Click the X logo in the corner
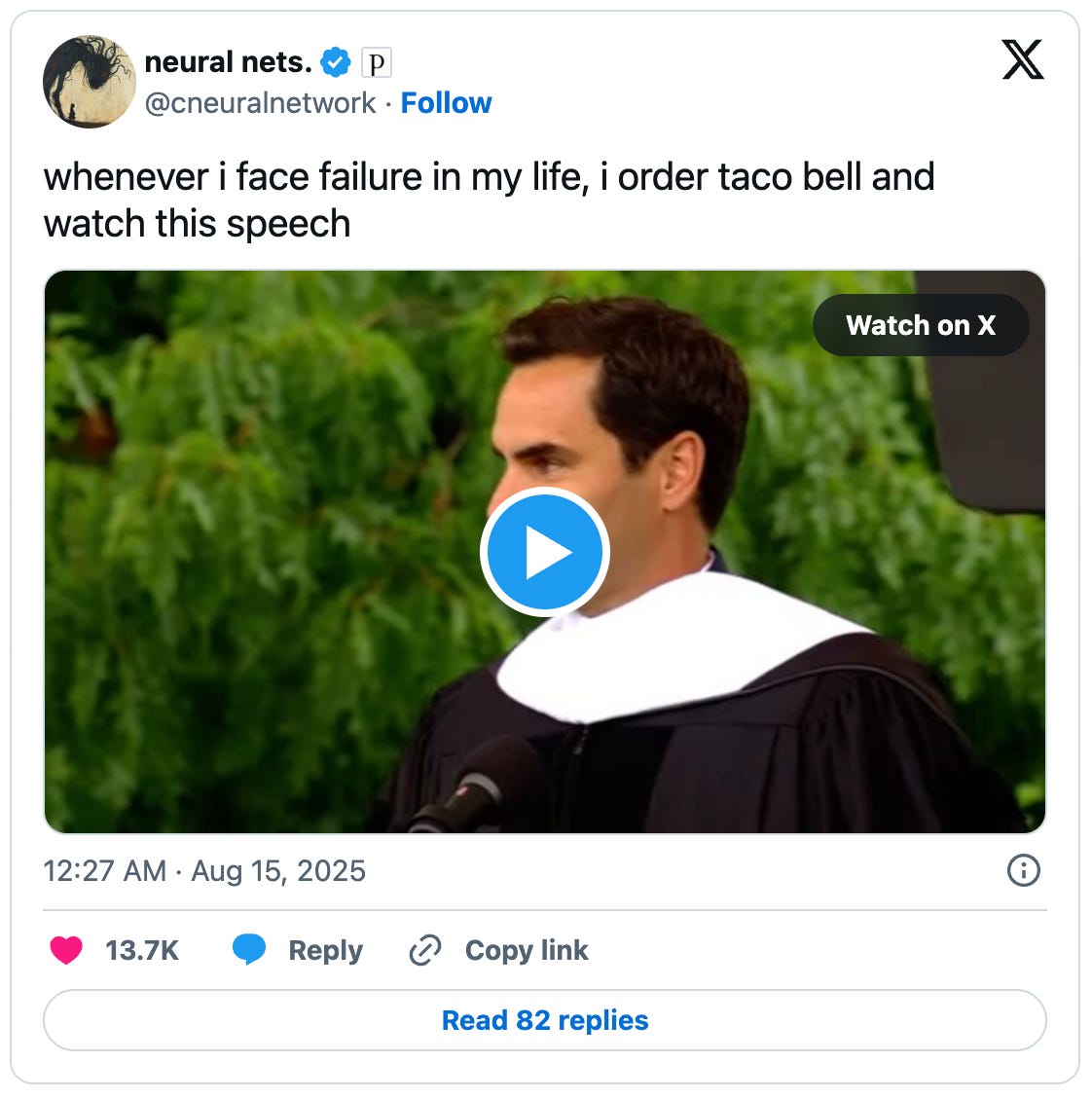This screenshot has width=1092, height=1098. (1023, 59)
